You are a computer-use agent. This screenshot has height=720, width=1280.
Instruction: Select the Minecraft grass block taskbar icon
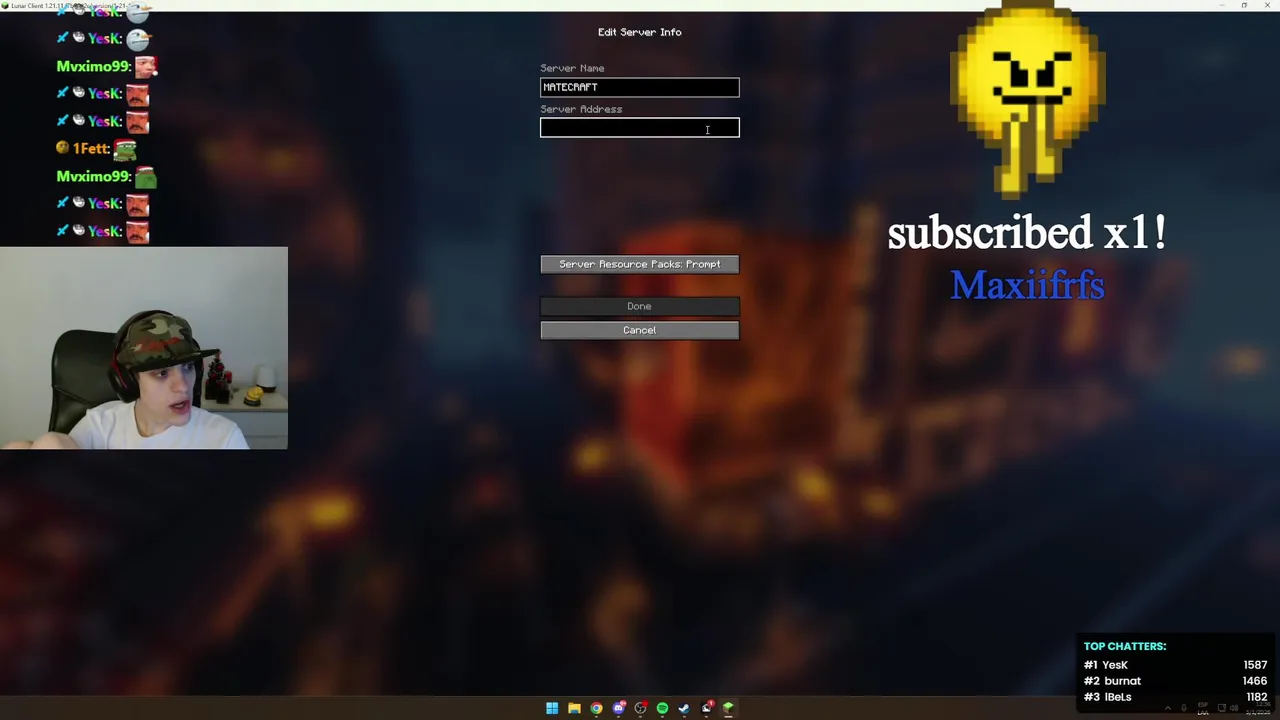click(x=728, y=708)
